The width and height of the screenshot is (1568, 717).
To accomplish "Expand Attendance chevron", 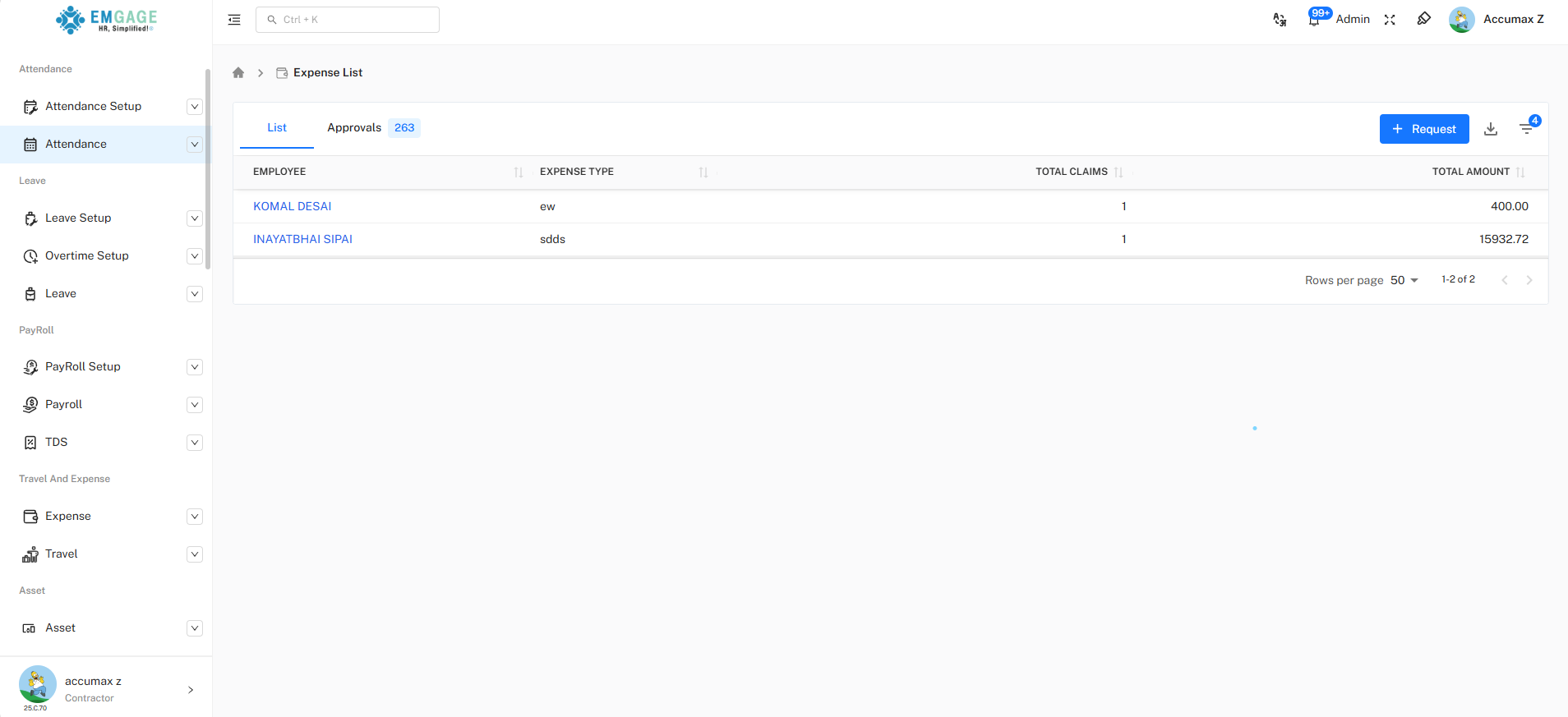I will [x=195, y=145].
